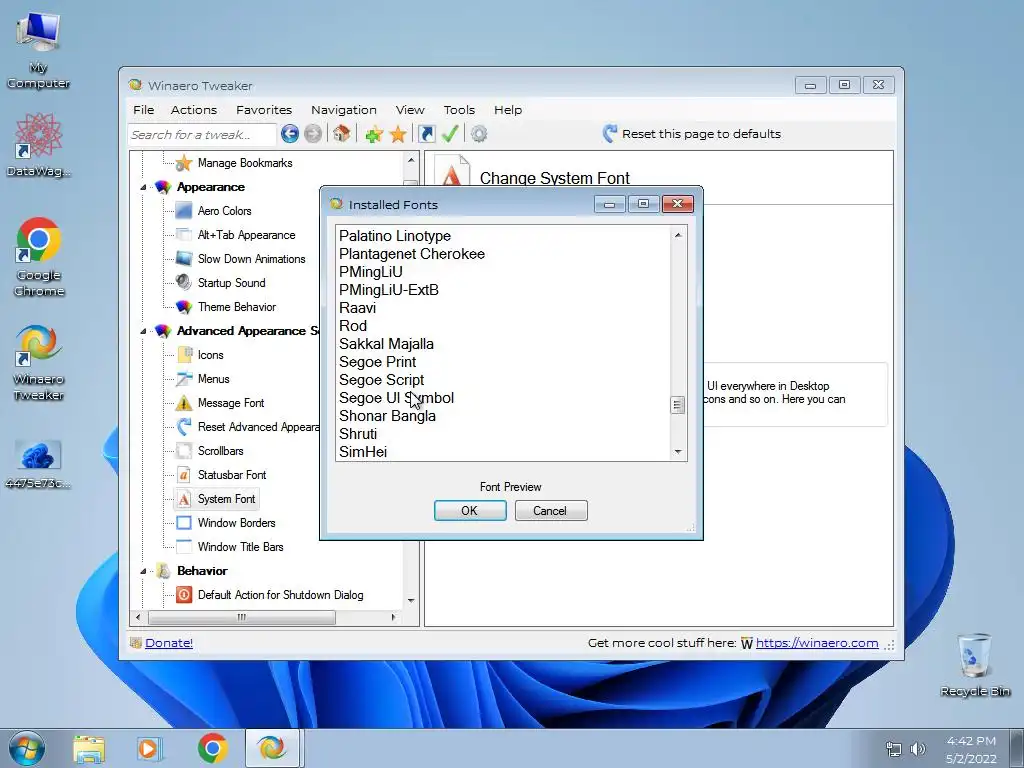This screenshot has width=1024, height=768.
Task: Click into the Search for a tweak field
Action: coord(202,135)
